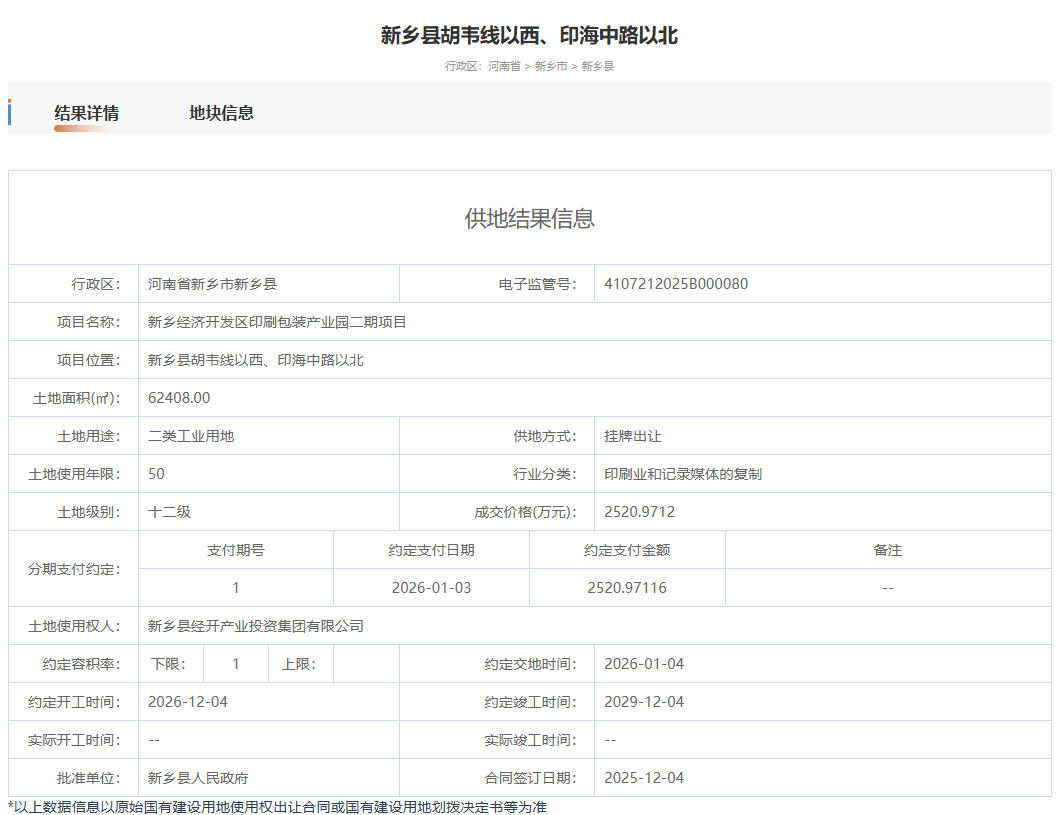Switch to the 结果详情 tab

click(86, 113)
